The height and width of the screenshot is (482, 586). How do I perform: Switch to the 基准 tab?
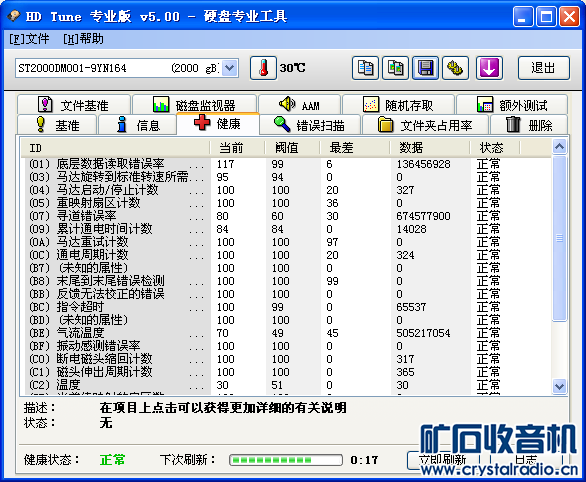pyautogui.click(x=57, y=125)
